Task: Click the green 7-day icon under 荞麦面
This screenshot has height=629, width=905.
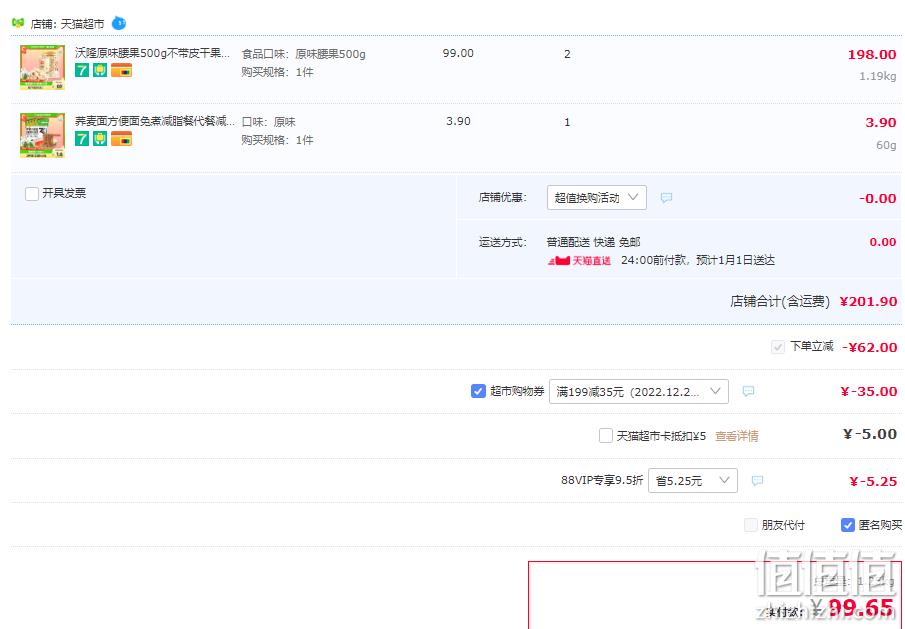Action: (82, 138)
